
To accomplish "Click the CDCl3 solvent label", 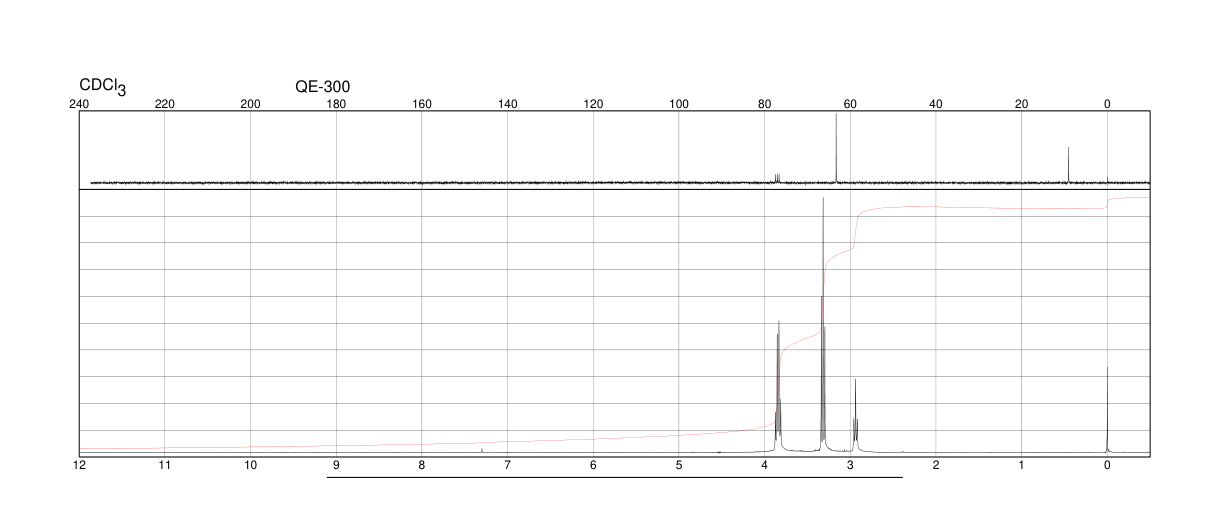I will (x=103, y=87).
